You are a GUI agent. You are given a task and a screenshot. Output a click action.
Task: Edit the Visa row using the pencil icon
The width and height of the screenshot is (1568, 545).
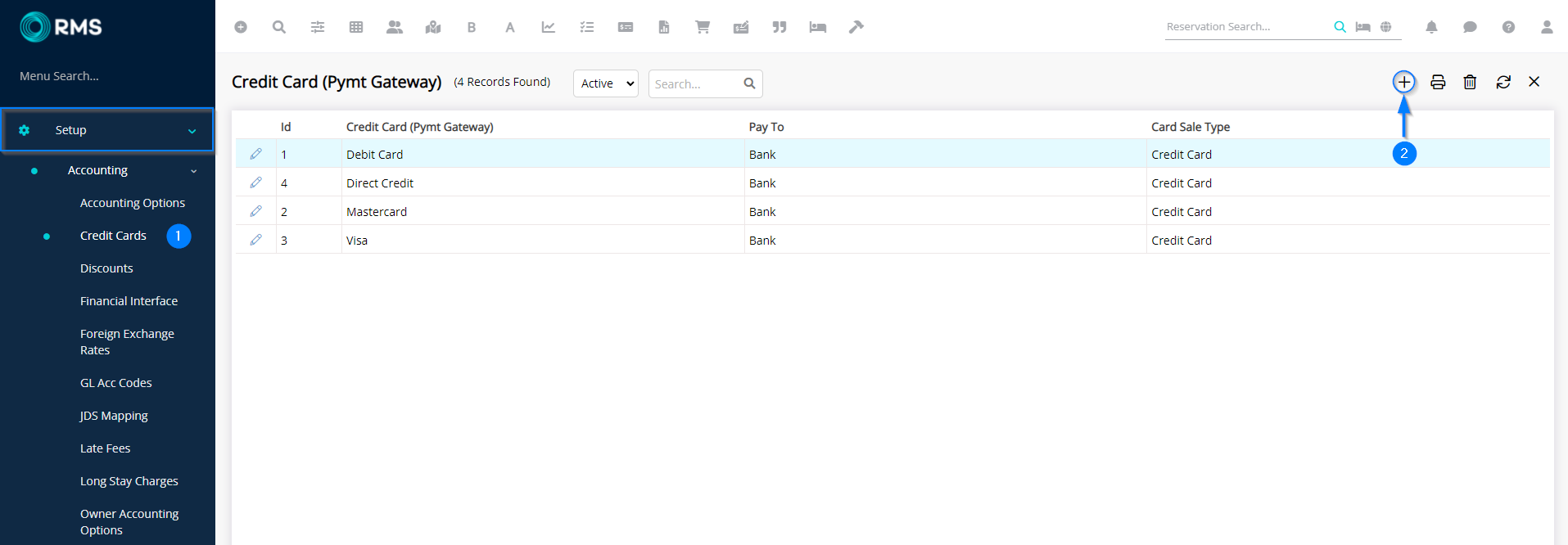[x=255, y=240]
